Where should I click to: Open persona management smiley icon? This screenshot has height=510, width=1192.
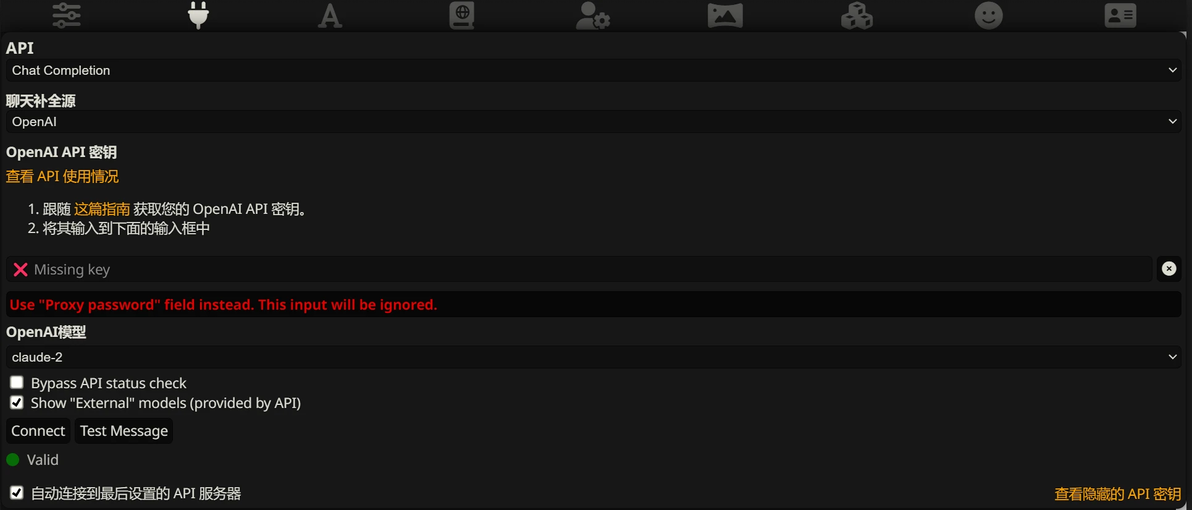(x=989, y=15)
